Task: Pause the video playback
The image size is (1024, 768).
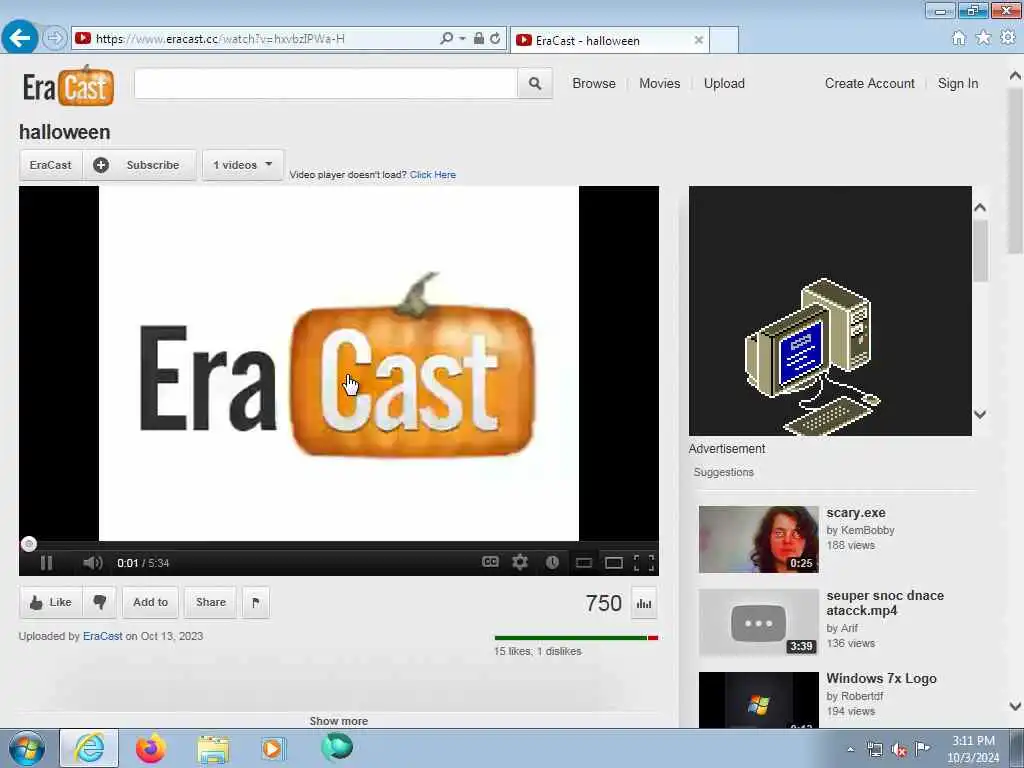Action: pyautogui.click(x=46, y=562)
